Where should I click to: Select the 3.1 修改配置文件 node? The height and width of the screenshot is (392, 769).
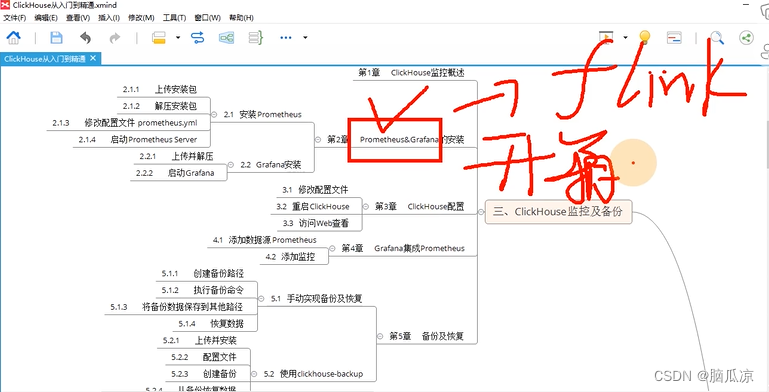[316, 190]
